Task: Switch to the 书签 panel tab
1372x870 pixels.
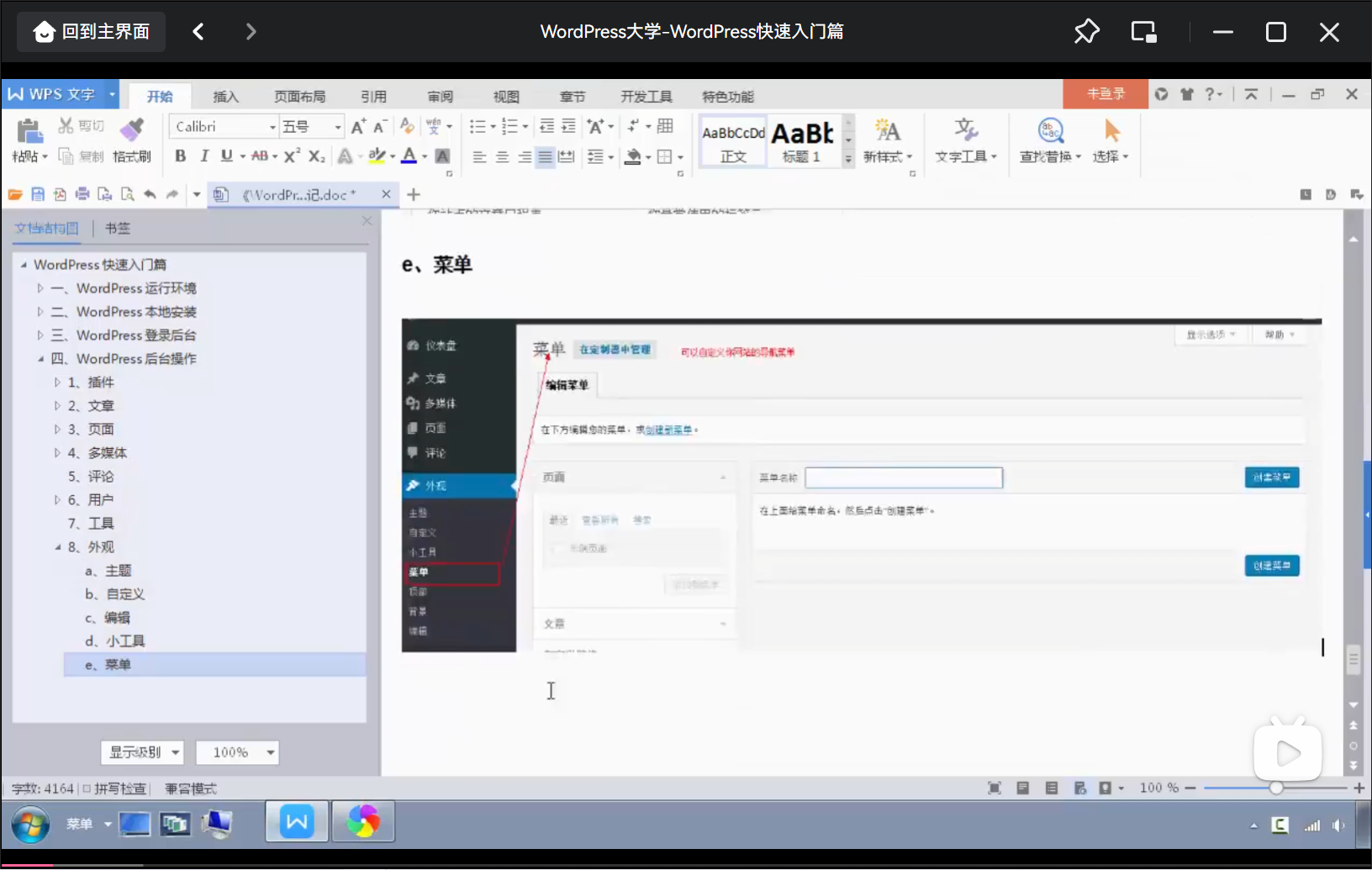Action: click(x=118, y=229)
